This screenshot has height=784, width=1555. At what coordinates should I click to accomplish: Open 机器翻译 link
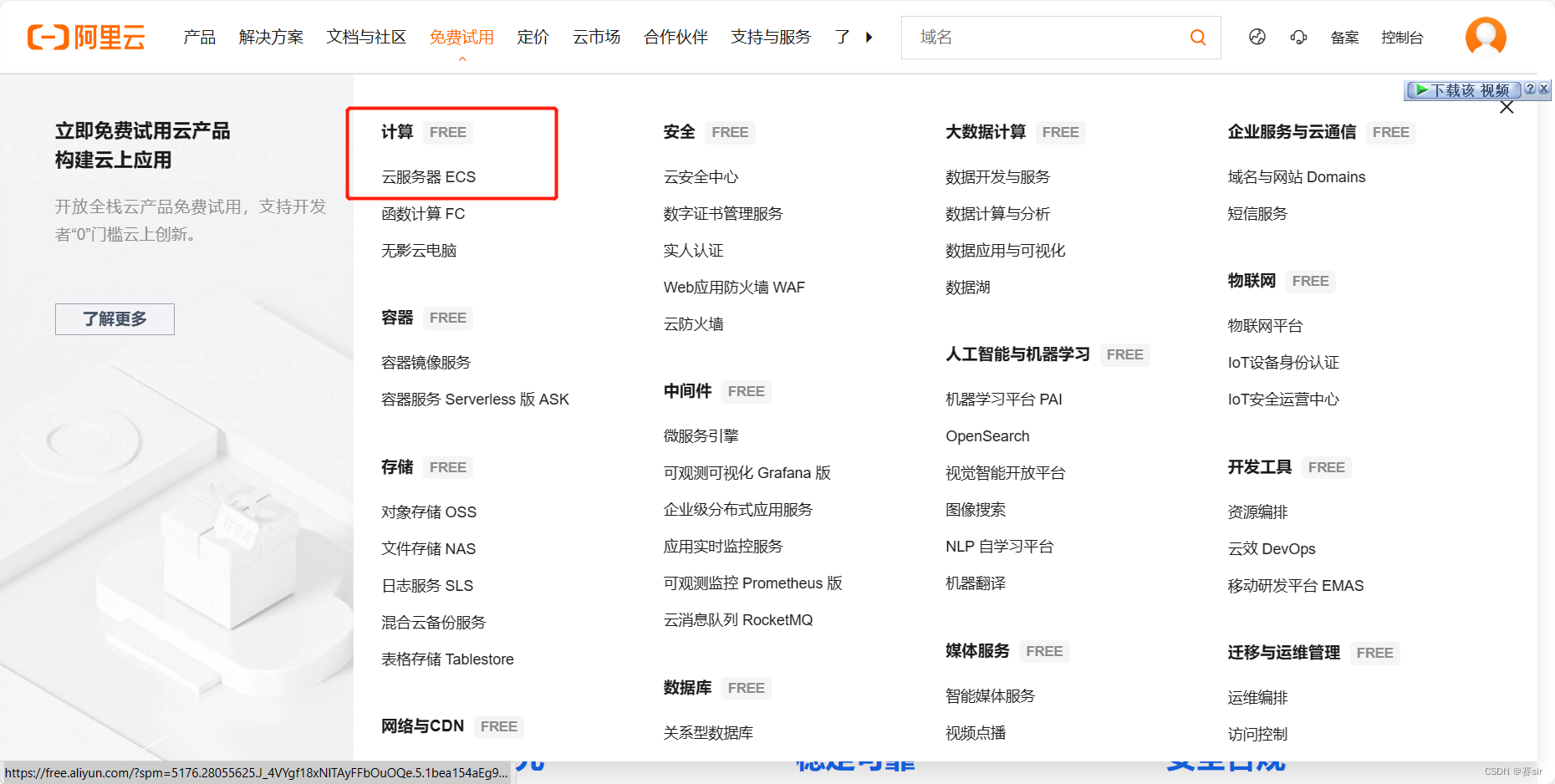coord(975,583)
